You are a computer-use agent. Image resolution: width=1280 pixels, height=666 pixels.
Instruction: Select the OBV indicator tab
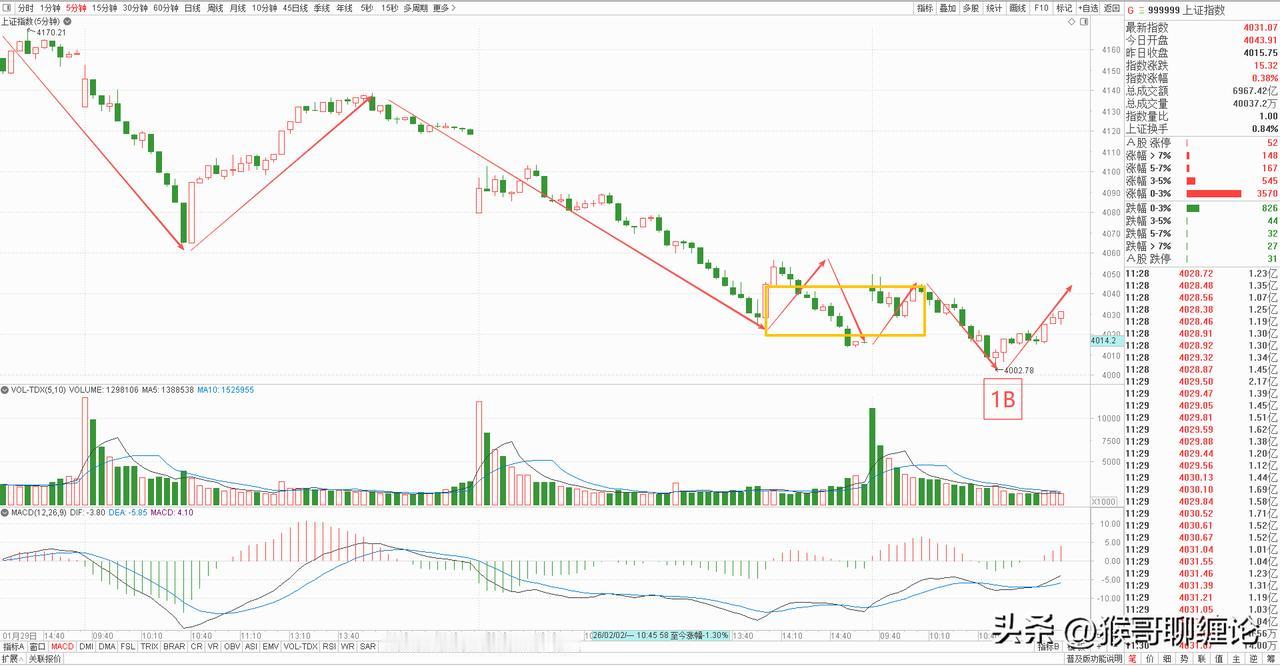click(x=232, y=647)
